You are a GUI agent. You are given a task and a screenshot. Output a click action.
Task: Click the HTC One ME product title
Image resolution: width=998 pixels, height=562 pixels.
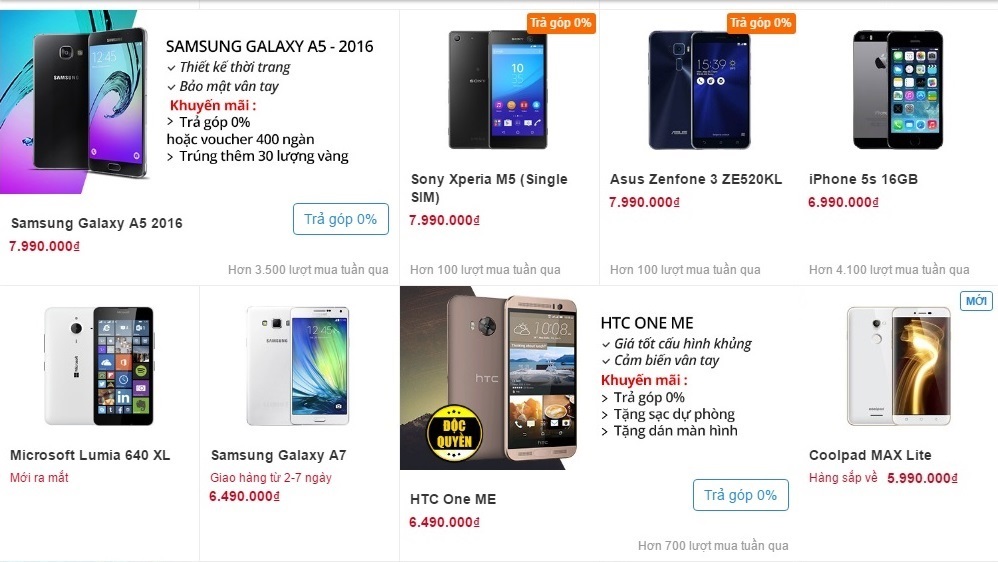(453, 499)
